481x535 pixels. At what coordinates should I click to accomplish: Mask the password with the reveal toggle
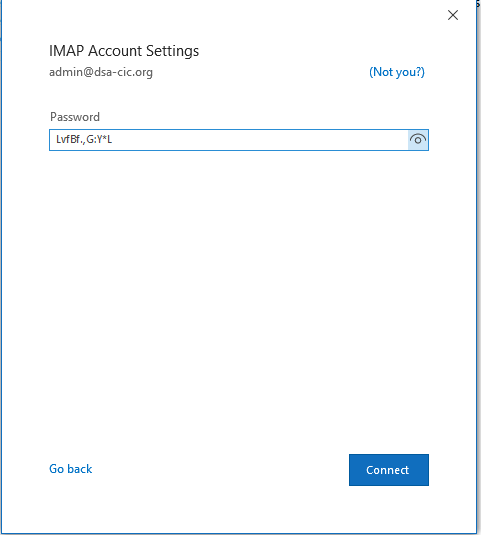418,140
